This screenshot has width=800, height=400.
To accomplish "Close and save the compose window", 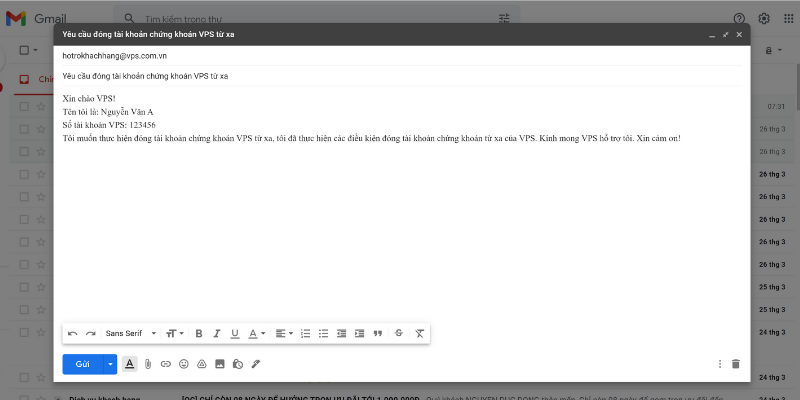I will coord(739,35).
